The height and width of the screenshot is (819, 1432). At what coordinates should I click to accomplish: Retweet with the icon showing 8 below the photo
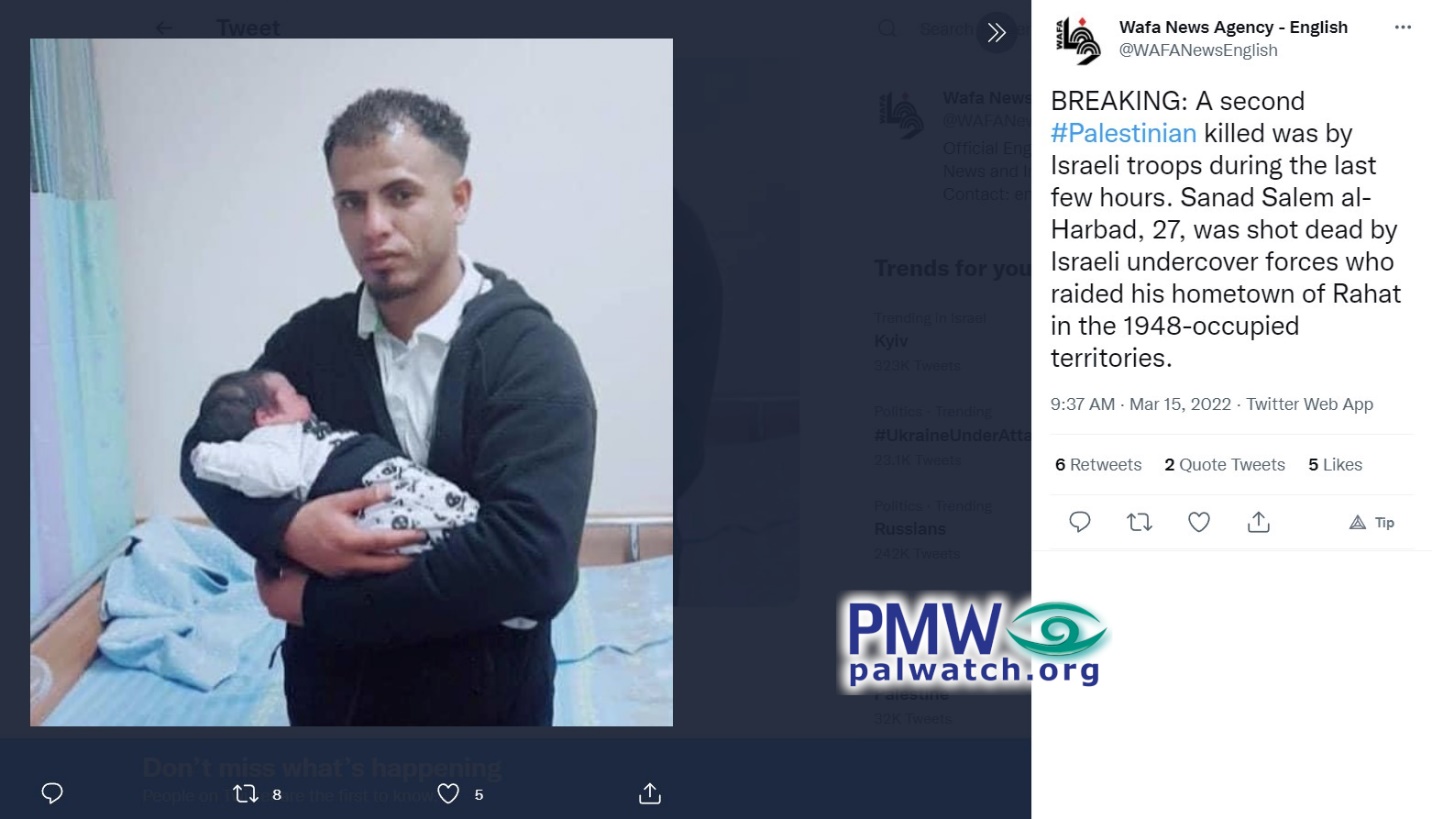256,794
